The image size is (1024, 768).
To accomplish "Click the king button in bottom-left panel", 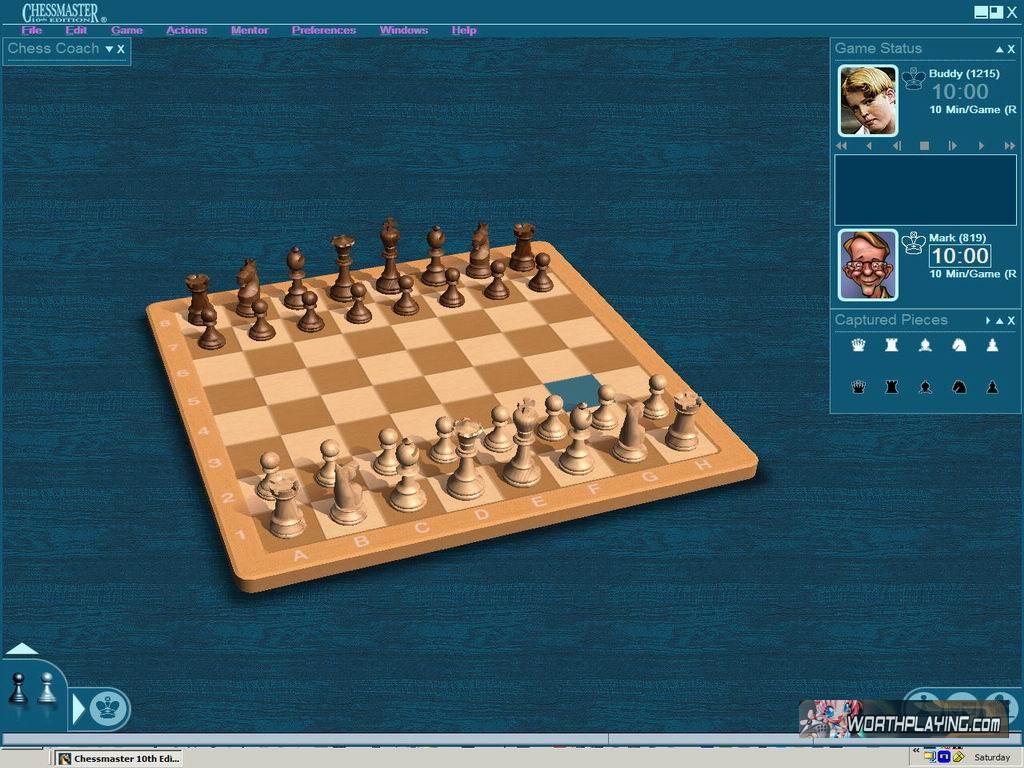I will click(107, 709).
